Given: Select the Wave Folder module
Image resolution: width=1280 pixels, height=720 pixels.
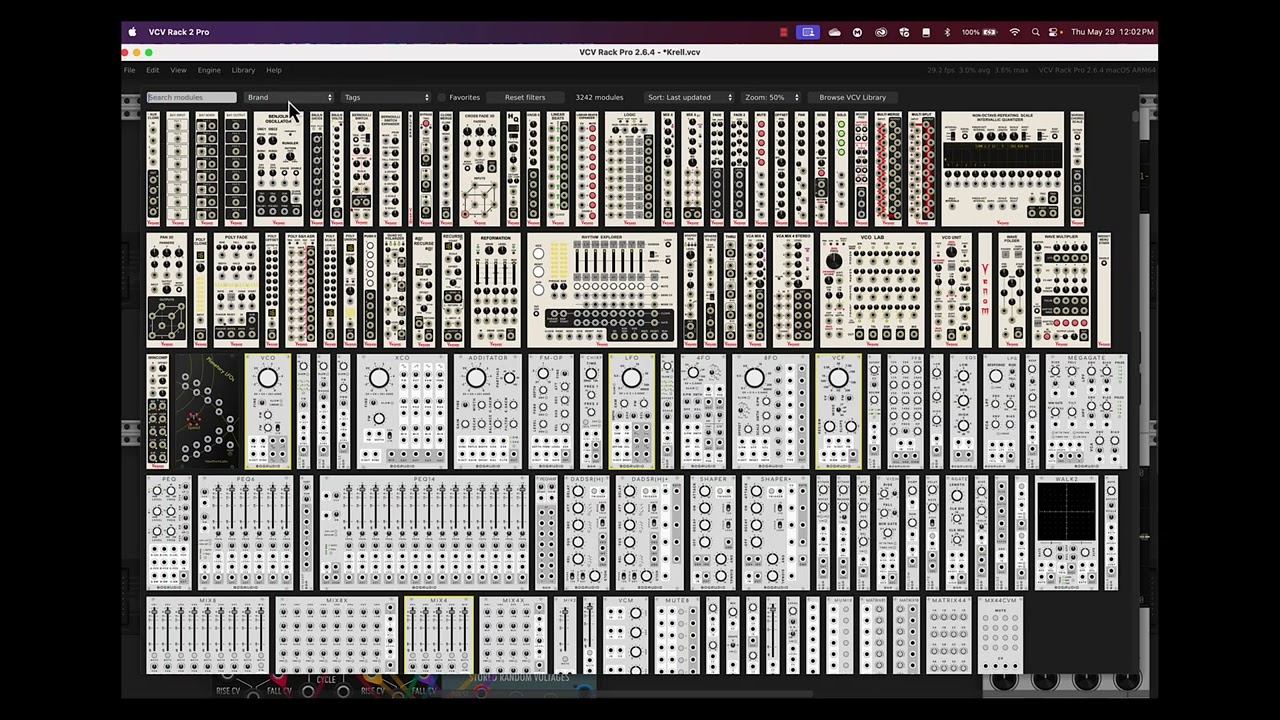Looking at the screenshot, I should point(1012,290).
